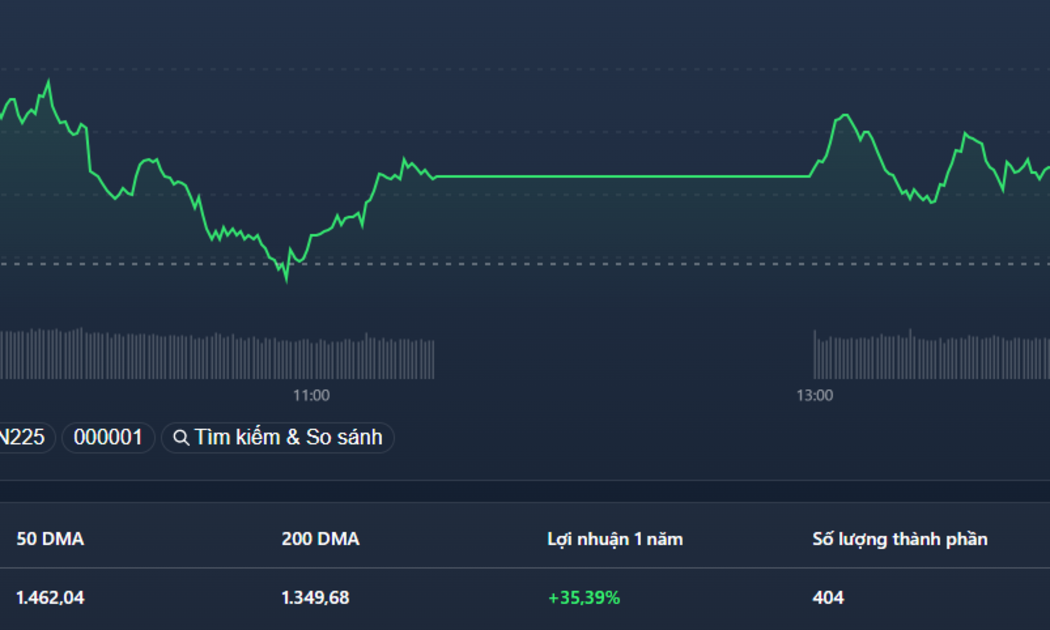The height and width of the screenshot is (630, 1050).
Task: Click the afternoon session volume bars
Action: coord(931,354)
